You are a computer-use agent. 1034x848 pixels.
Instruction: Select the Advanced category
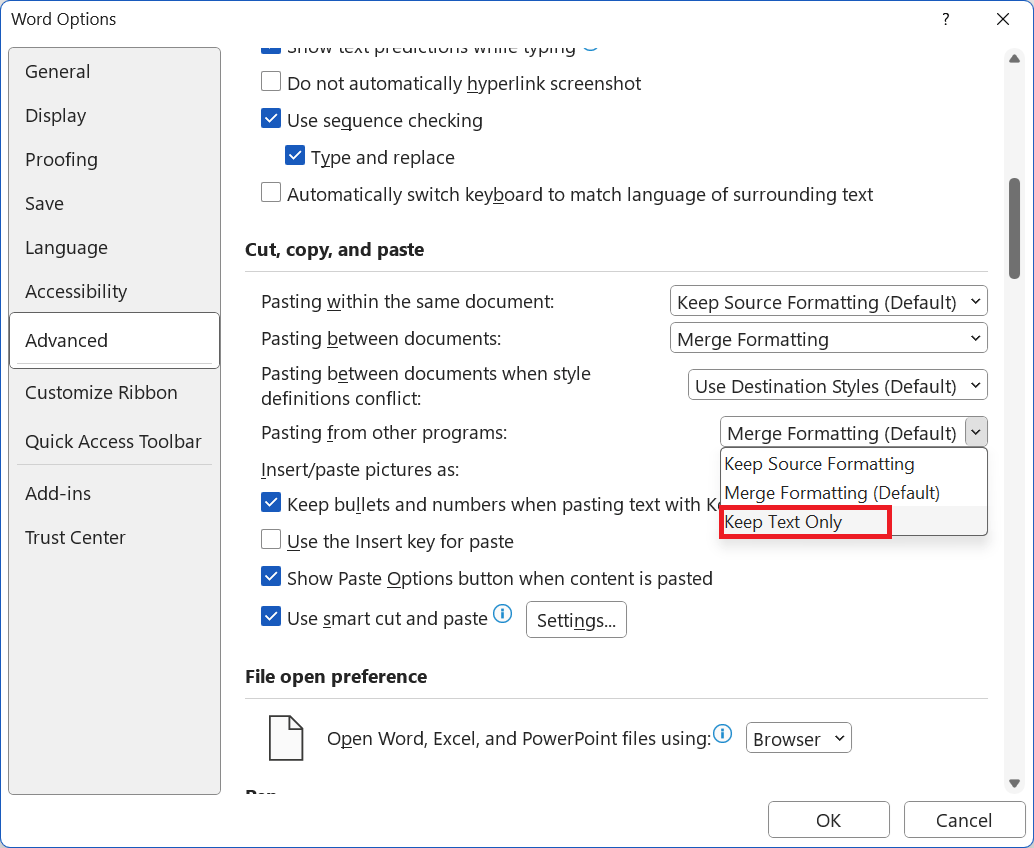tap(115, 340)
